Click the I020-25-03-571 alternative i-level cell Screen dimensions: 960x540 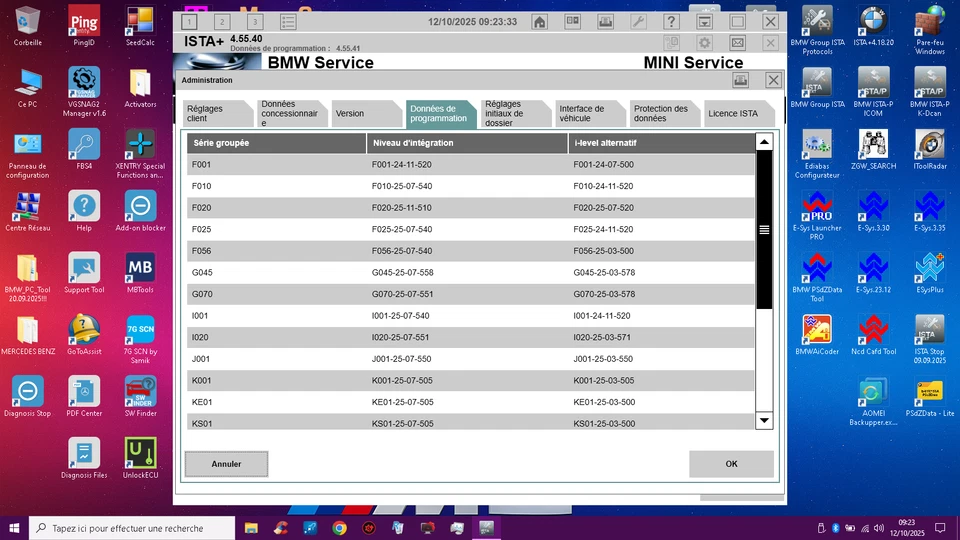point(602,337)
